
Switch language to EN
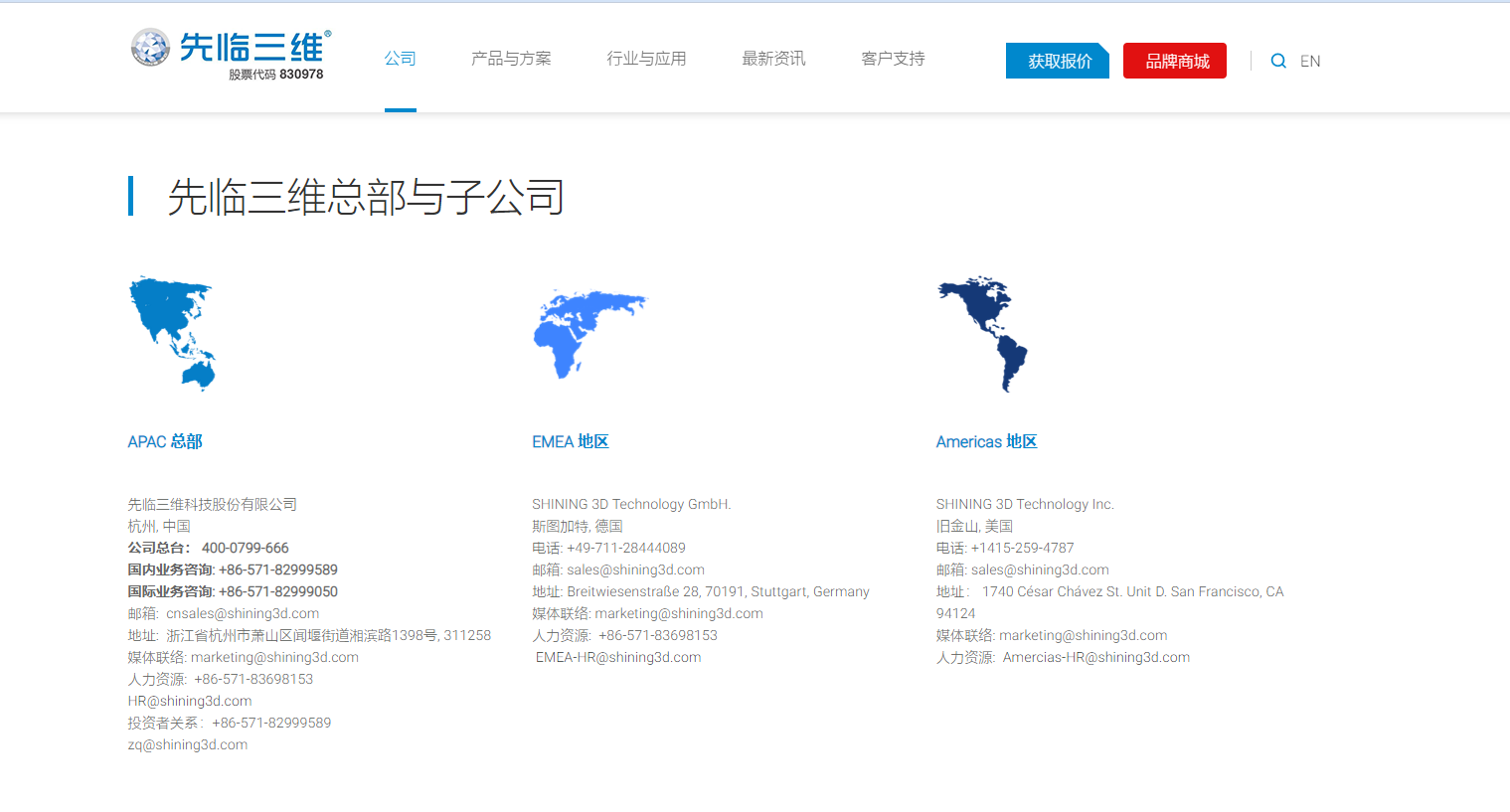click(1310, 61)
